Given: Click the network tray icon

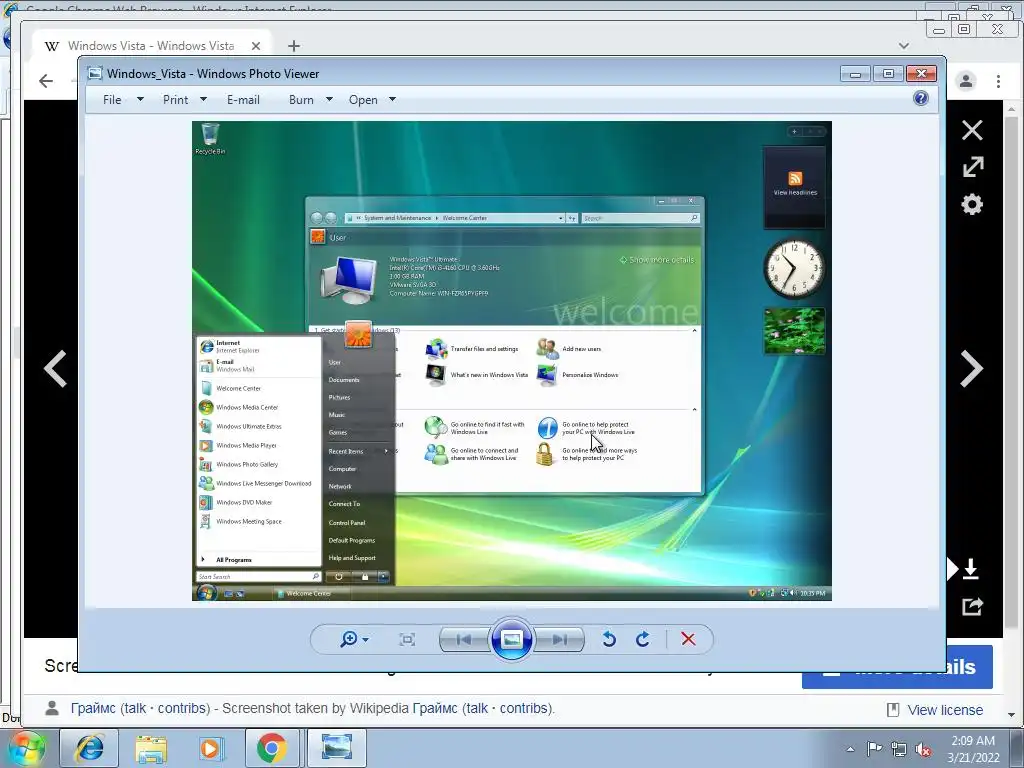Looking at the screenshot, I should point(899,749).
